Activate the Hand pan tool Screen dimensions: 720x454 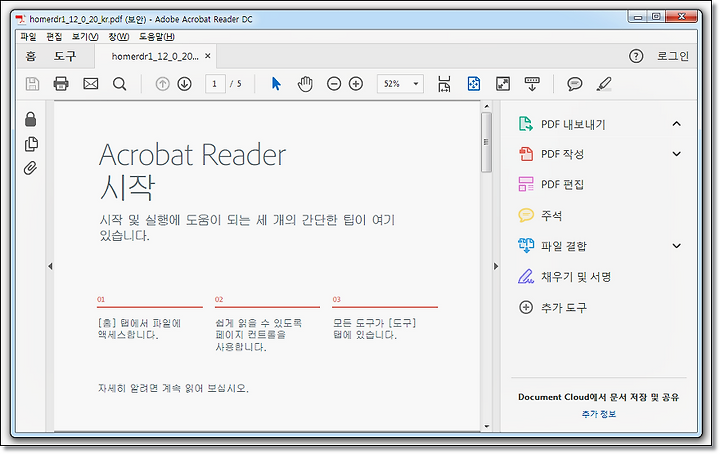click(305, 84)
